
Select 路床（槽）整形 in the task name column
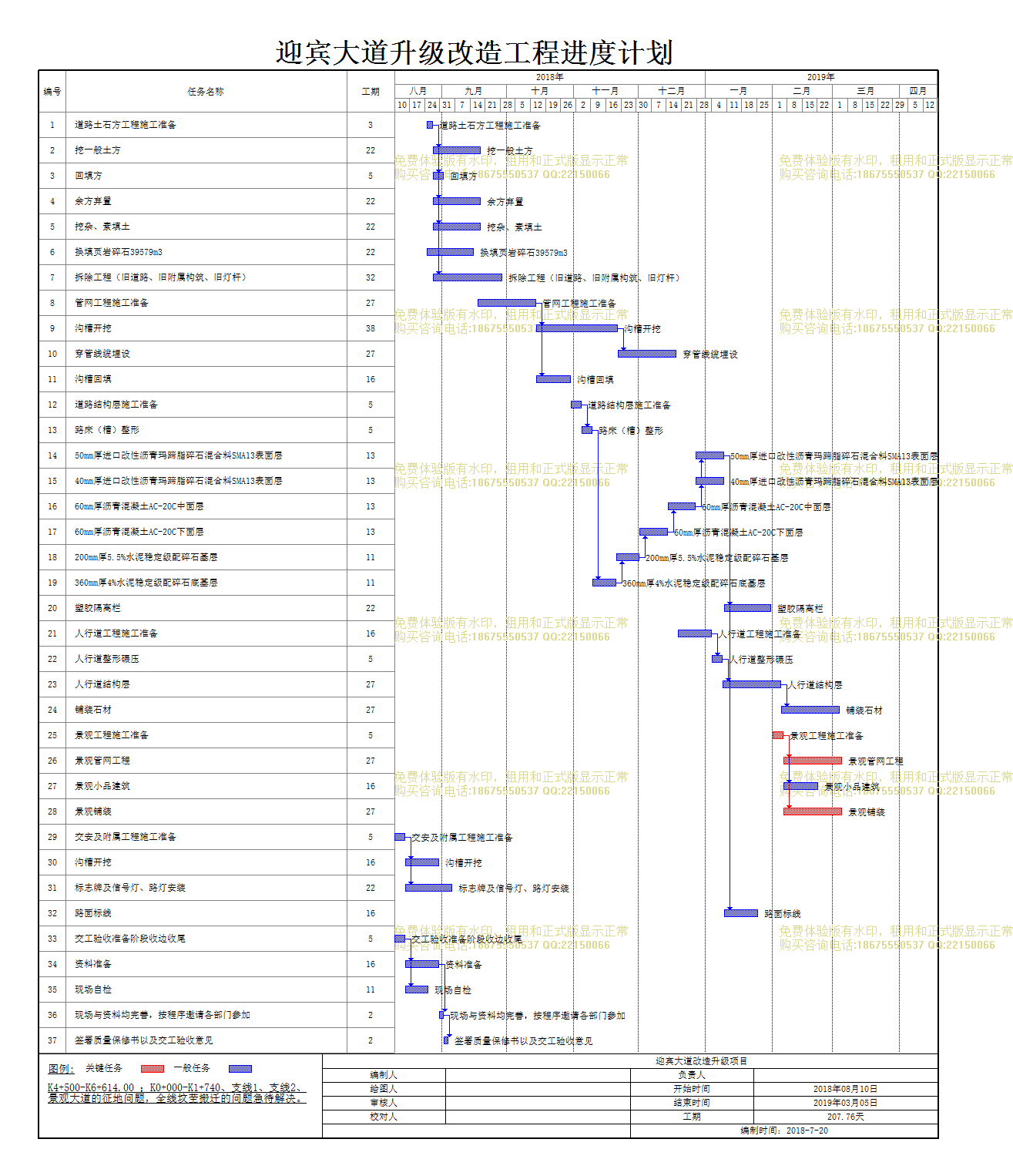coord(107,430)
